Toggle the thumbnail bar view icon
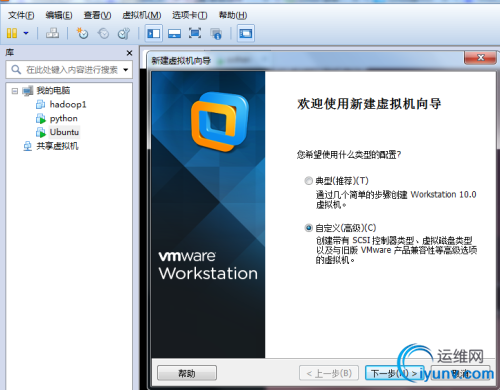 click(174, 33)
